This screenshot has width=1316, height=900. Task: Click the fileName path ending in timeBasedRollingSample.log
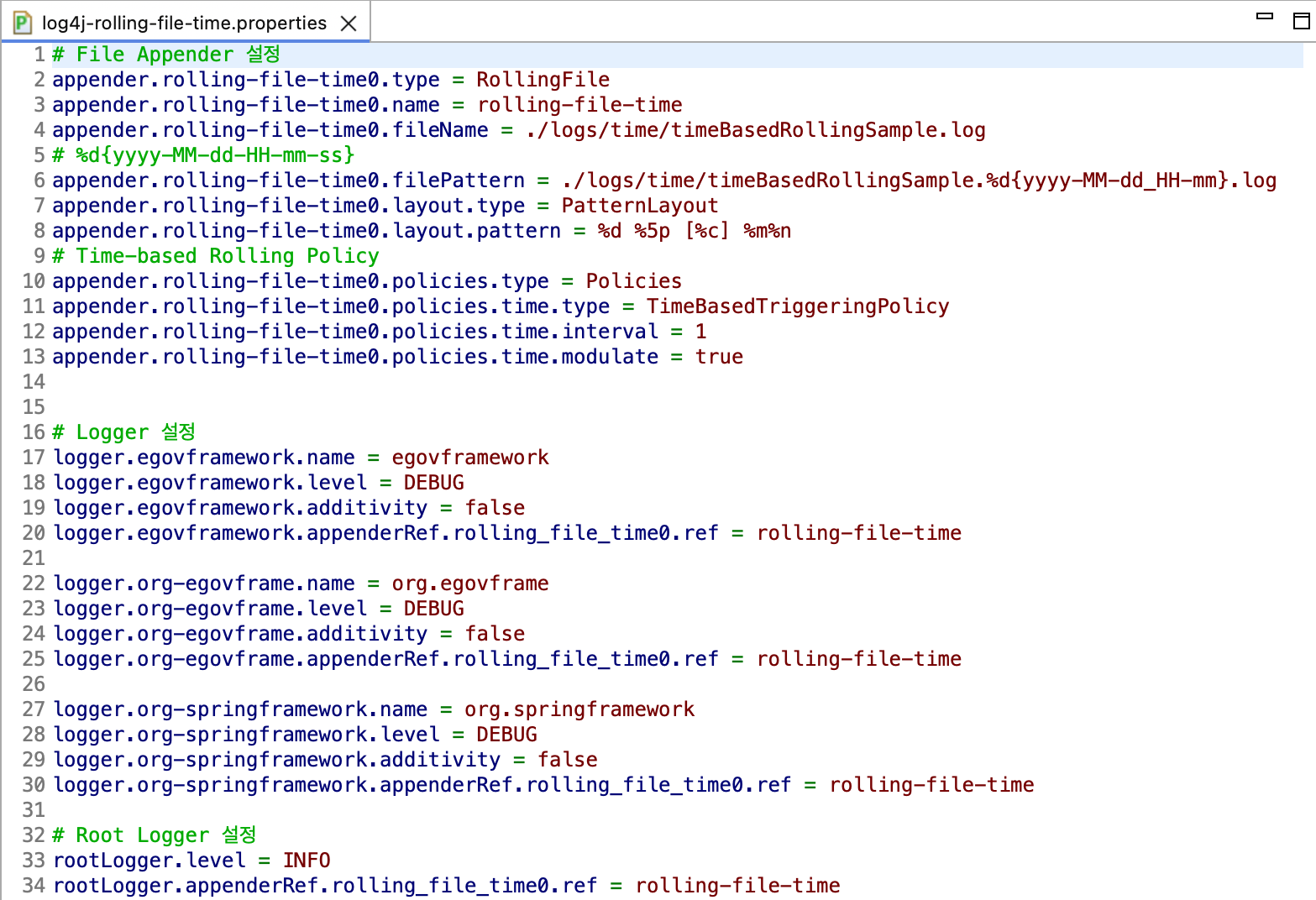click(755, 130)
